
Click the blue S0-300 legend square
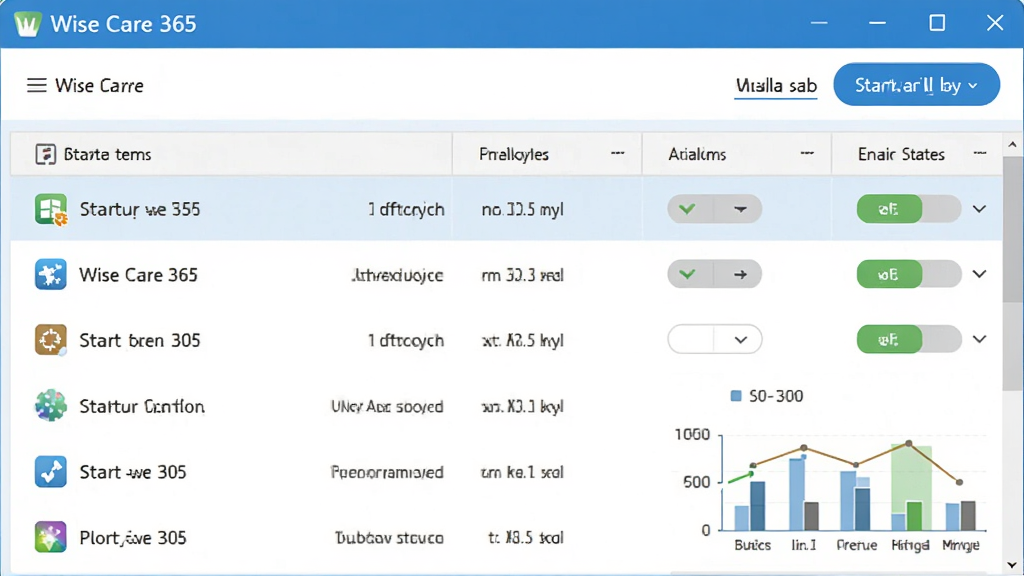[x=736, y=396]
